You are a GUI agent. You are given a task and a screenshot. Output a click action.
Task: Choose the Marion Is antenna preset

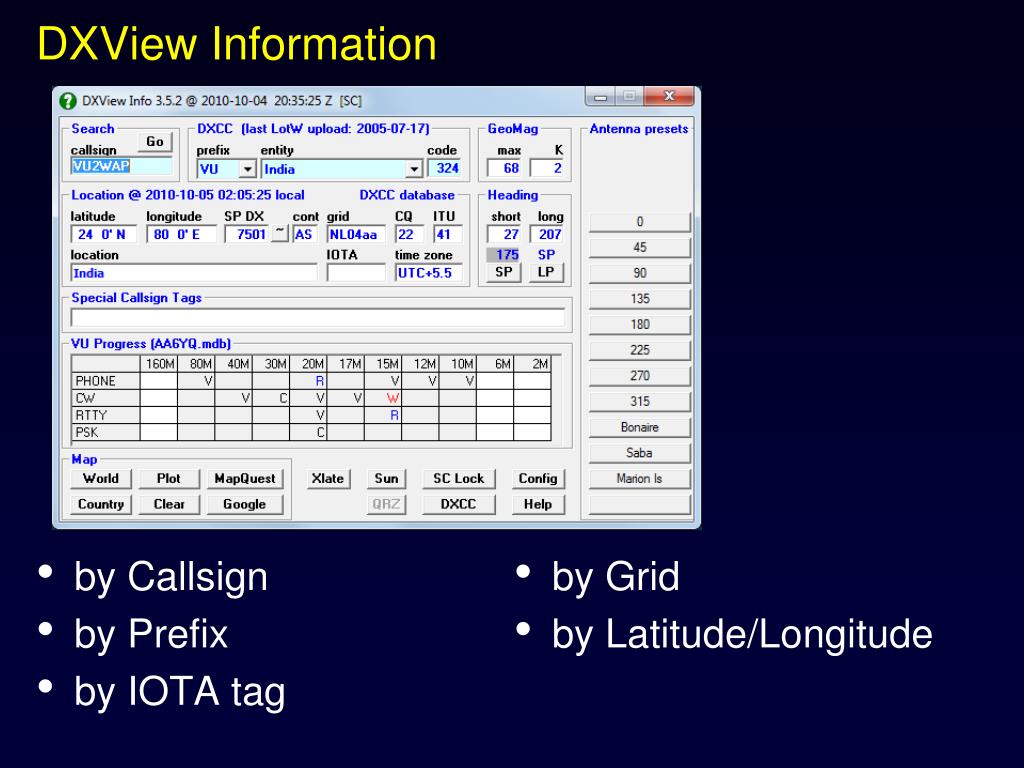[x=639, y=479]
